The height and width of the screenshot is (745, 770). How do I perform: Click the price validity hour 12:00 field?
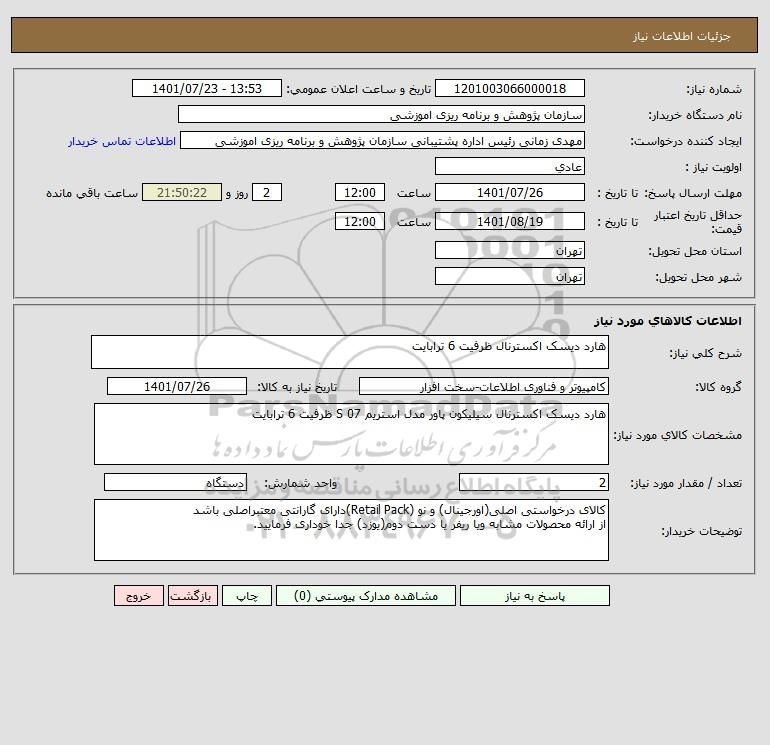pyautogui.click(x=359, y=221)
